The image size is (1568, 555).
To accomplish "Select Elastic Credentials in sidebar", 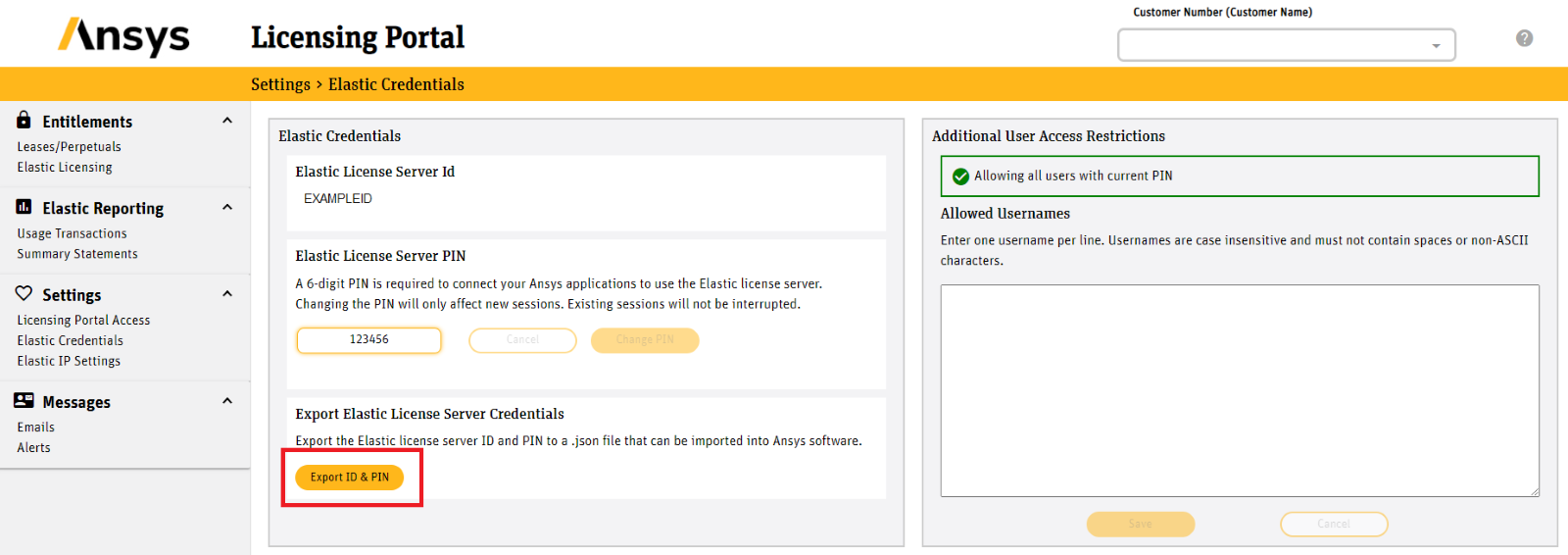I will click(70, 341).
